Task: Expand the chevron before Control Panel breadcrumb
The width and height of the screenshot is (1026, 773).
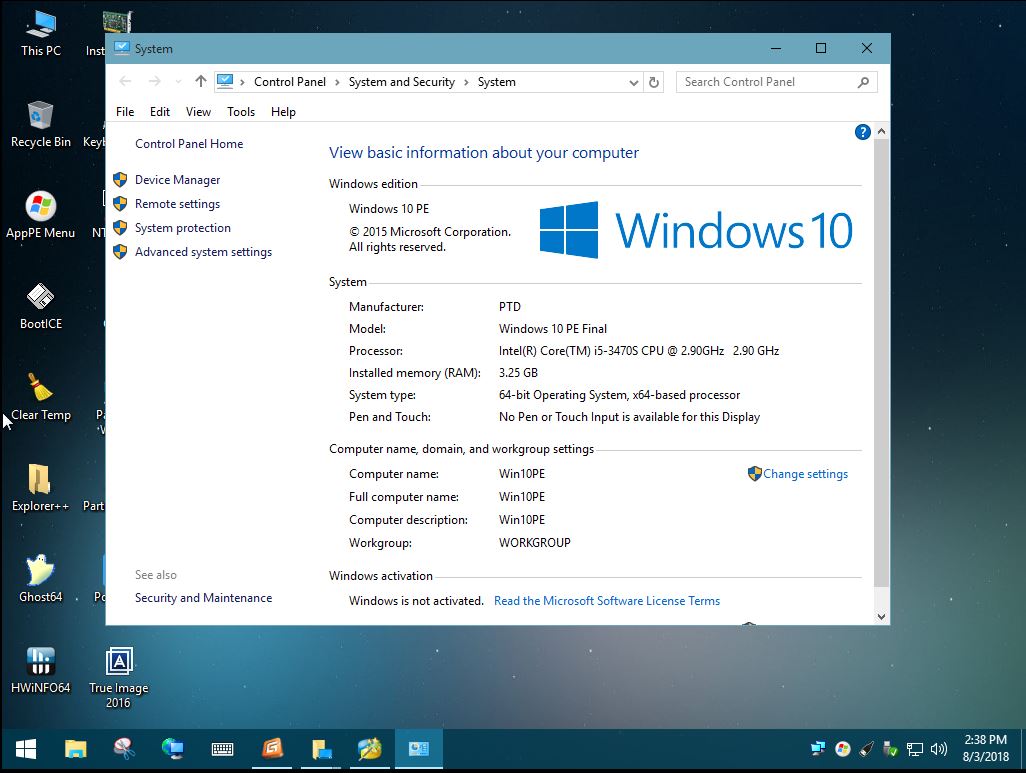Action: click(242, 82)
